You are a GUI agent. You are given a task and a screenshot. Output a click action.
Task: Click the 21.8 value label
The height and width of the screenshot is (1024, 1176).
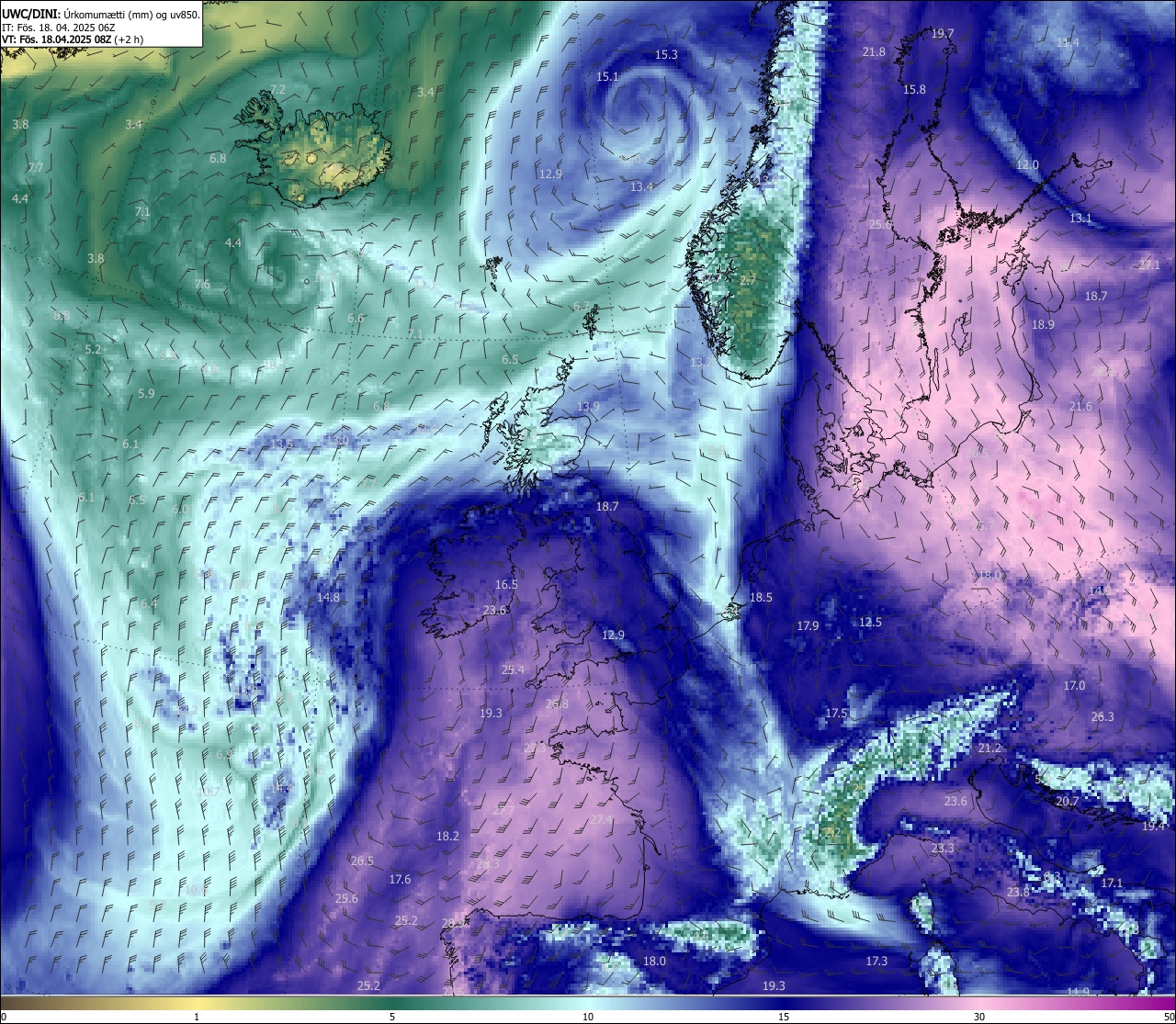point(874,51)
